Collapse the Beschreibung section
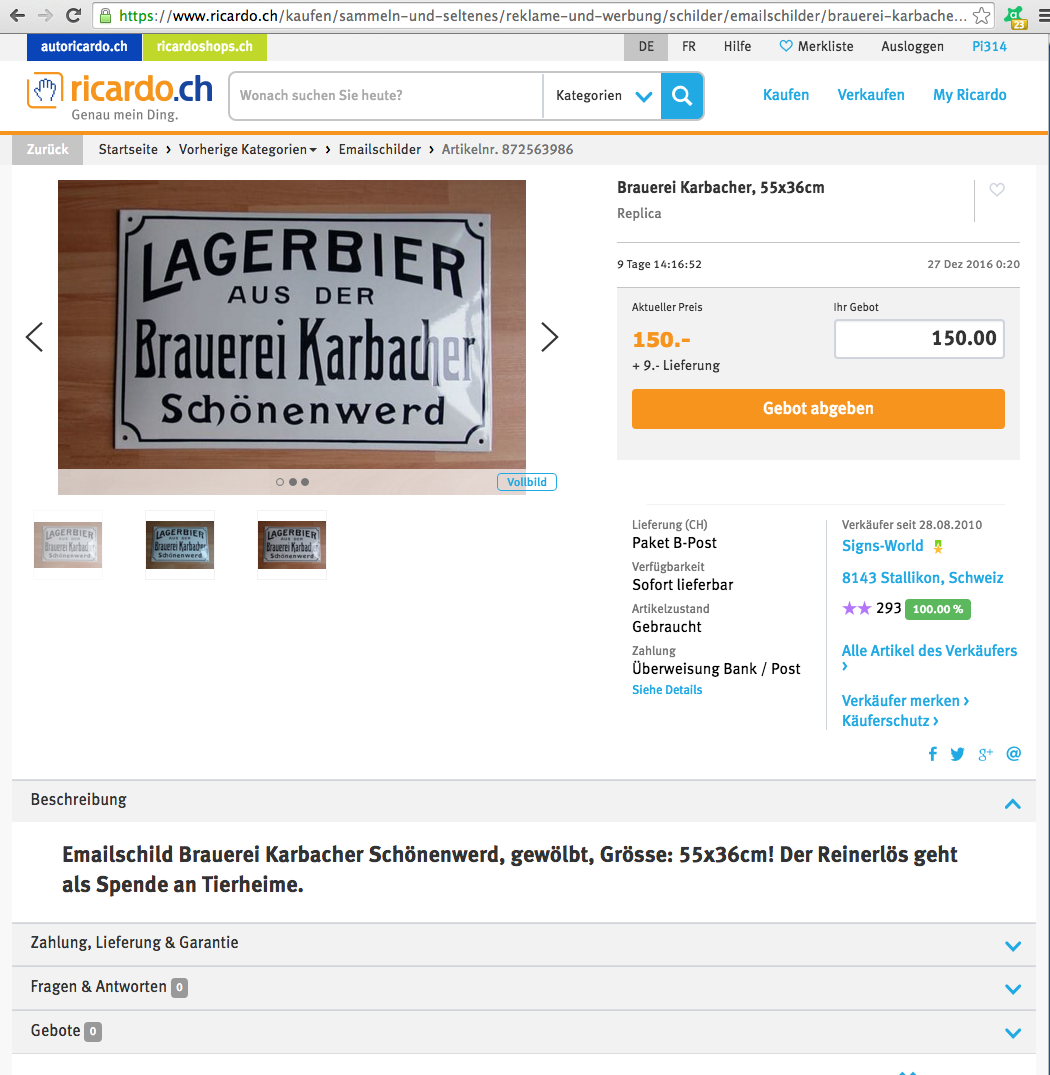Viewport: 1050px width, 1075px height. click(1012, 804)
